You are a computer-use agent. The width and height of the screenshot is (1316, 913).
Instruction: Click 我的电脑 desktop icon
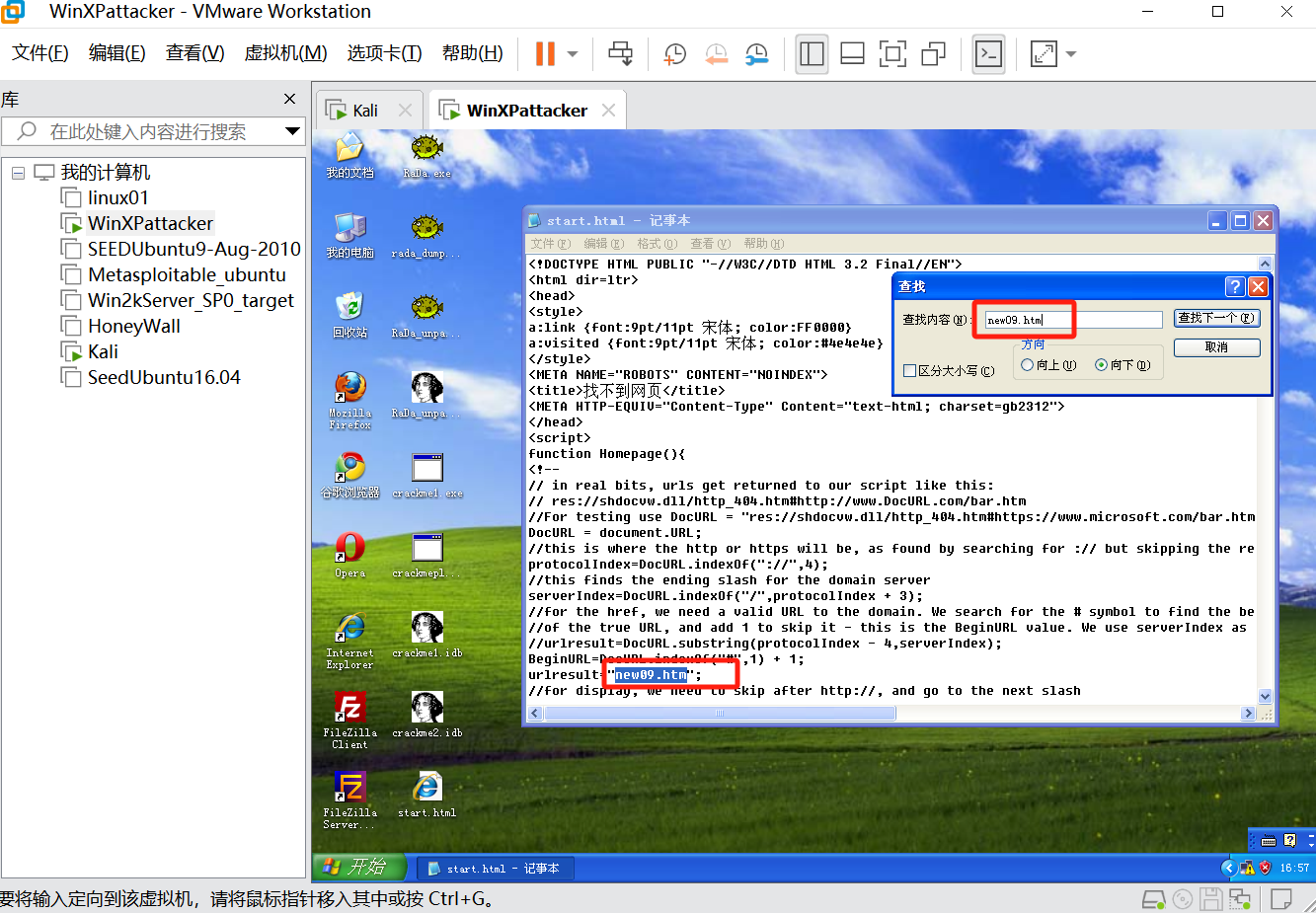tap(349, 236)
